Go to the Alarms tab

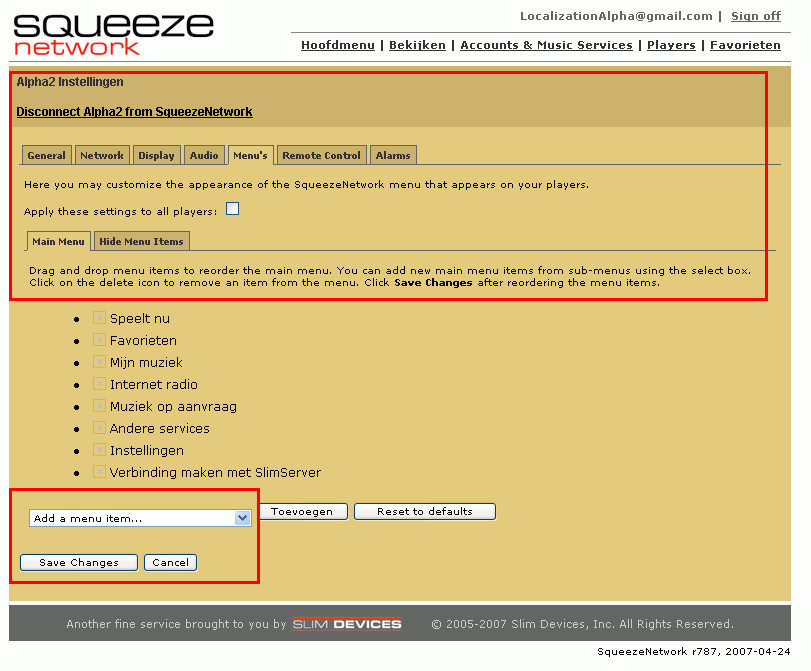[x=393, y=155]
